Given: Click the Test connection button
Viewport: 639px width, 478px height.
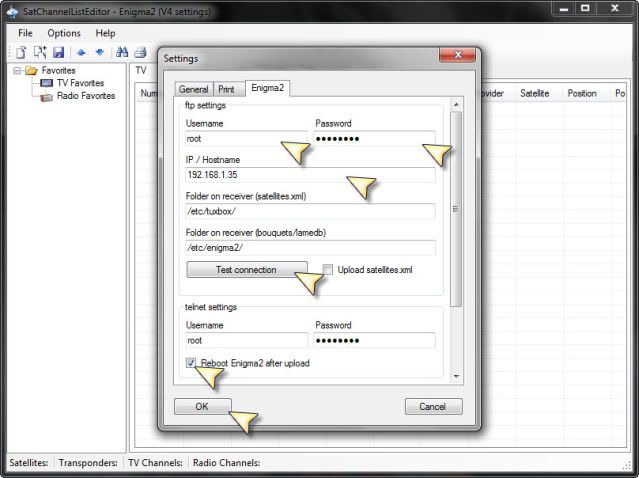Looking at the screenshot, I should pos(247,269).
